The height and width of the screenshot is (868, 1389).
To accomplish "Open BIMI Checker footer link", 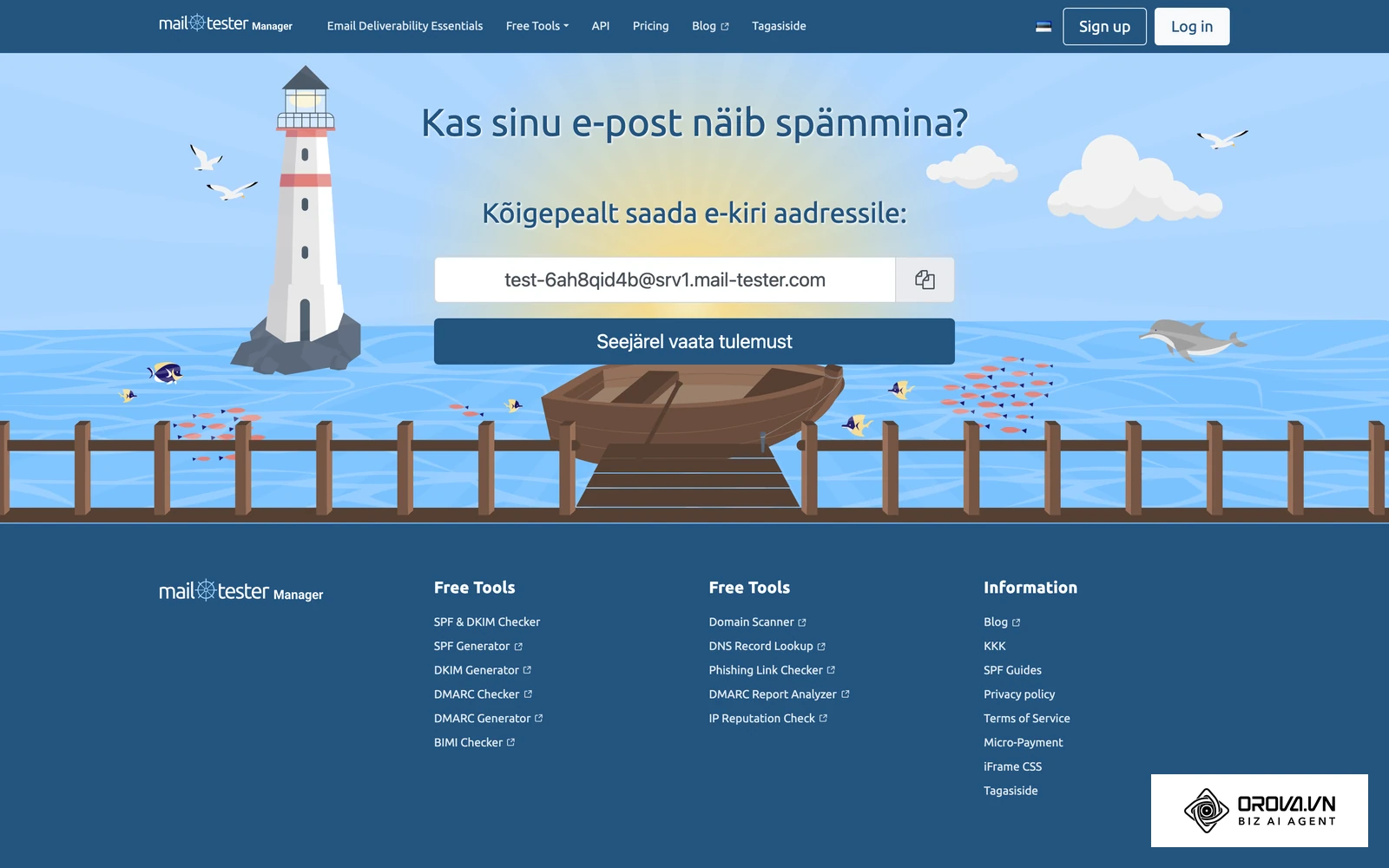I will click(x=475, y=742).
